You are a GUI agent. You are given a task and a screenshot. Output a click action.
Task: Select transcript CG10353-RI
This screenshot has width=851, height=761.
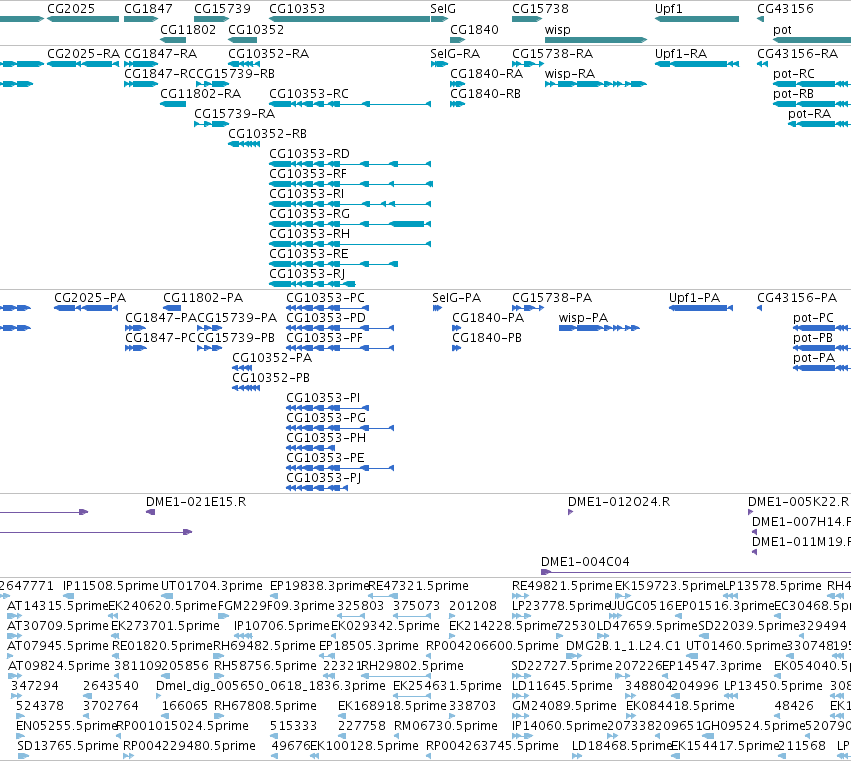click(350, 204)
